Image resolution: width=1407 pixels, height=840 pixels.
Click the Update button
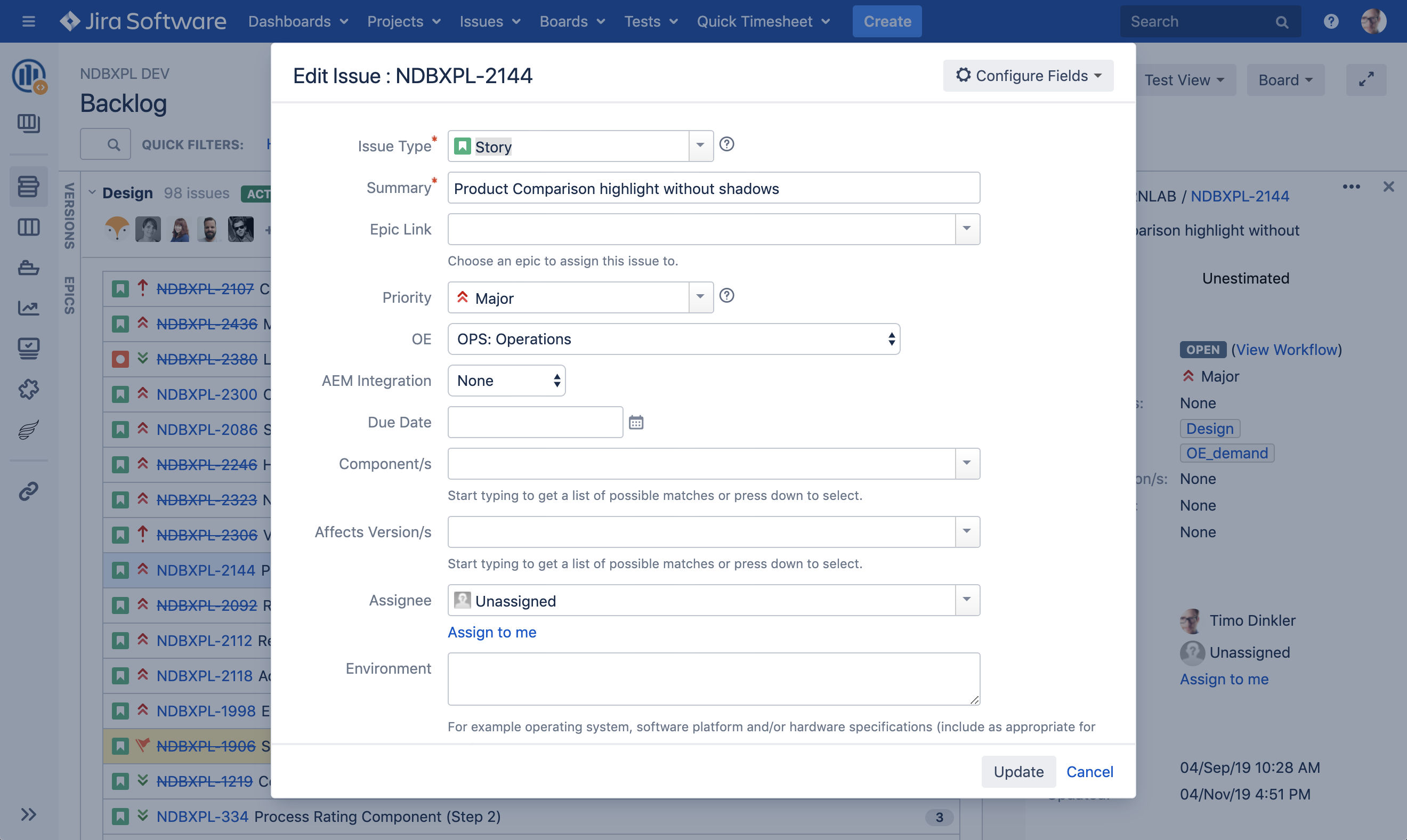pos(1018,771)
